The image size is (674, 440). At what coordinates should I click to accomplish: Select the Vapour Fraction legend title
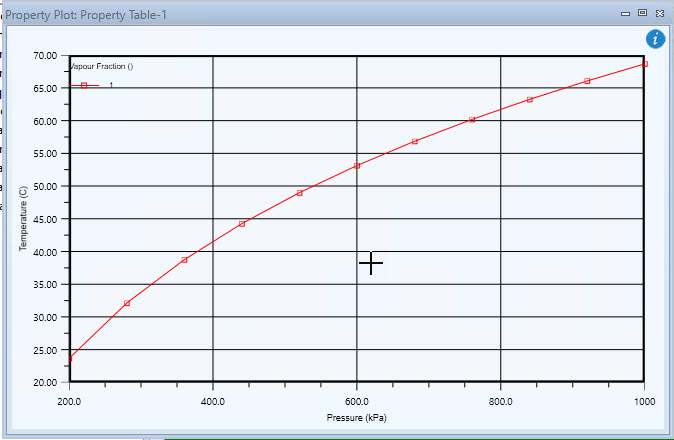(x=102, y=66)
